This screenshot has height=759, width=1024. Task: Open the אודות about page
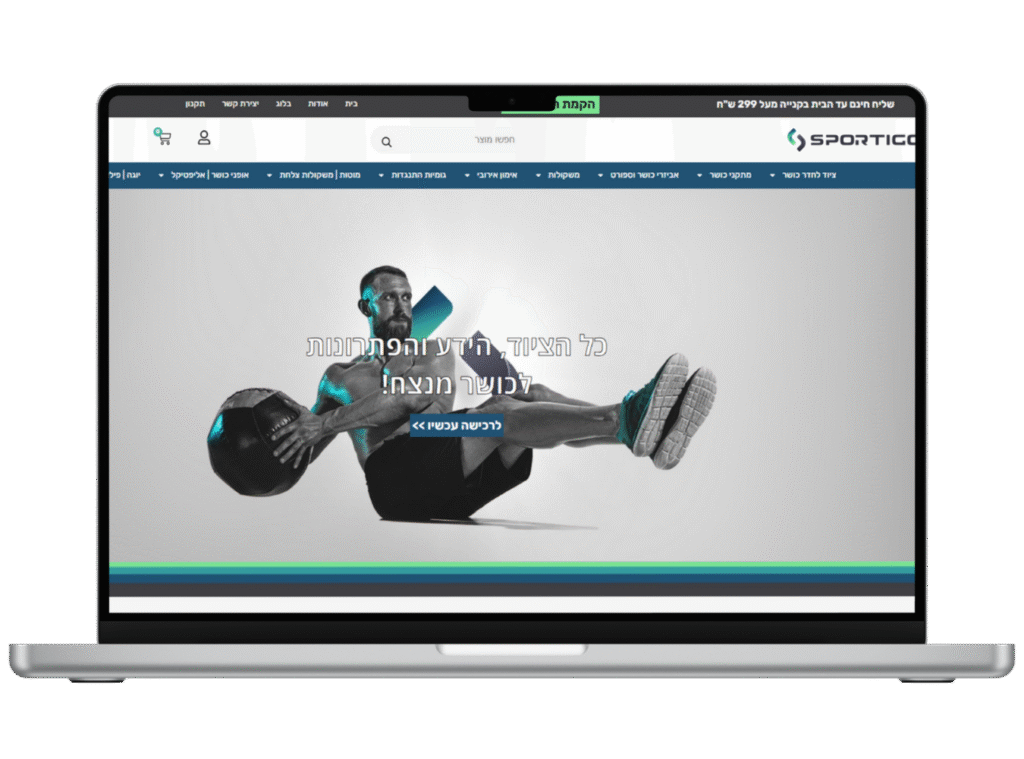[318, 104]
